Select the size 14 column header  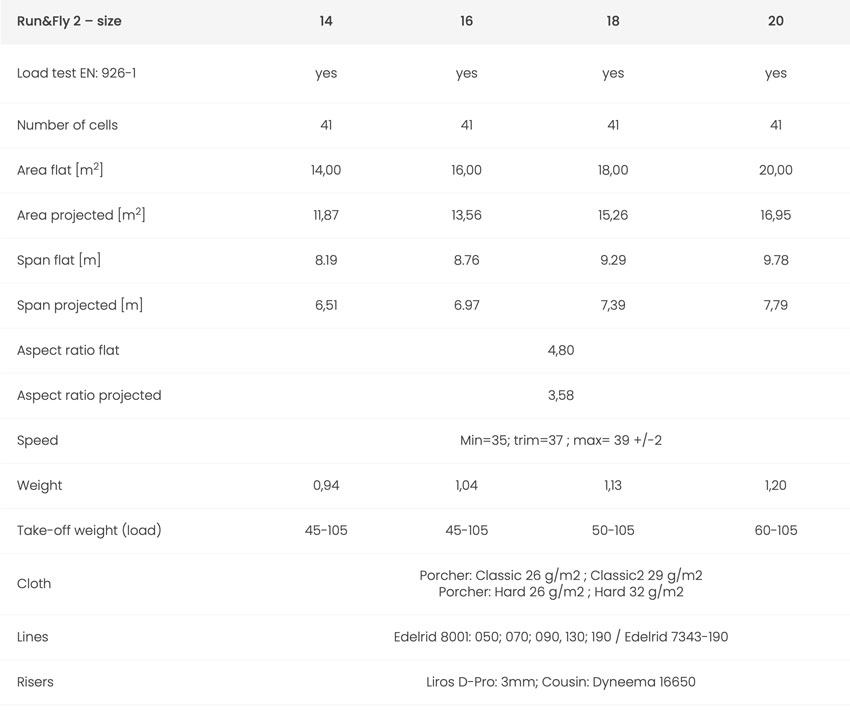tap(326, 21)
